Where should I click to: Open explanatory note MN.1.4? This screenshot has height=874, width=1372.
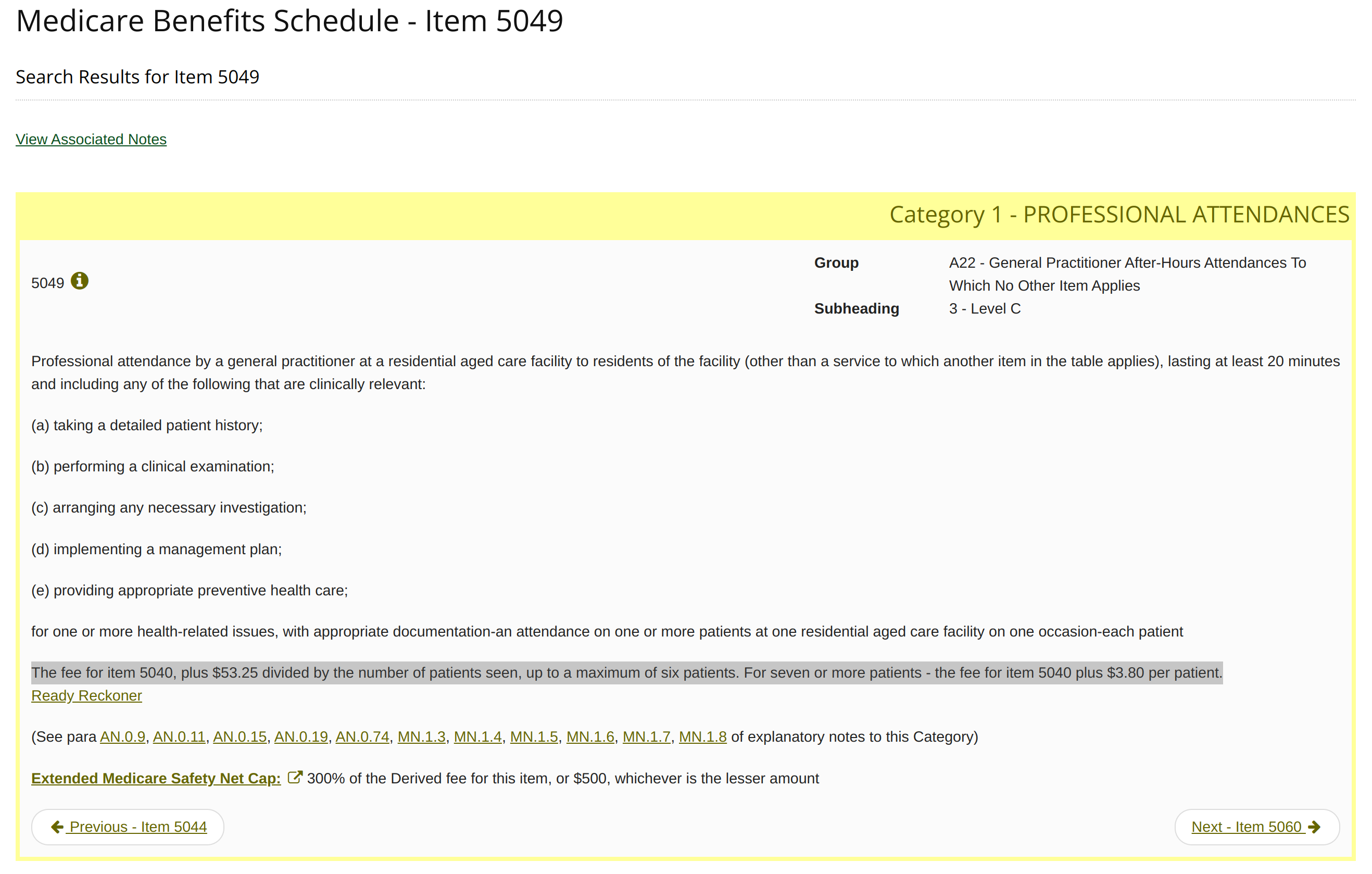pos(477,736)
